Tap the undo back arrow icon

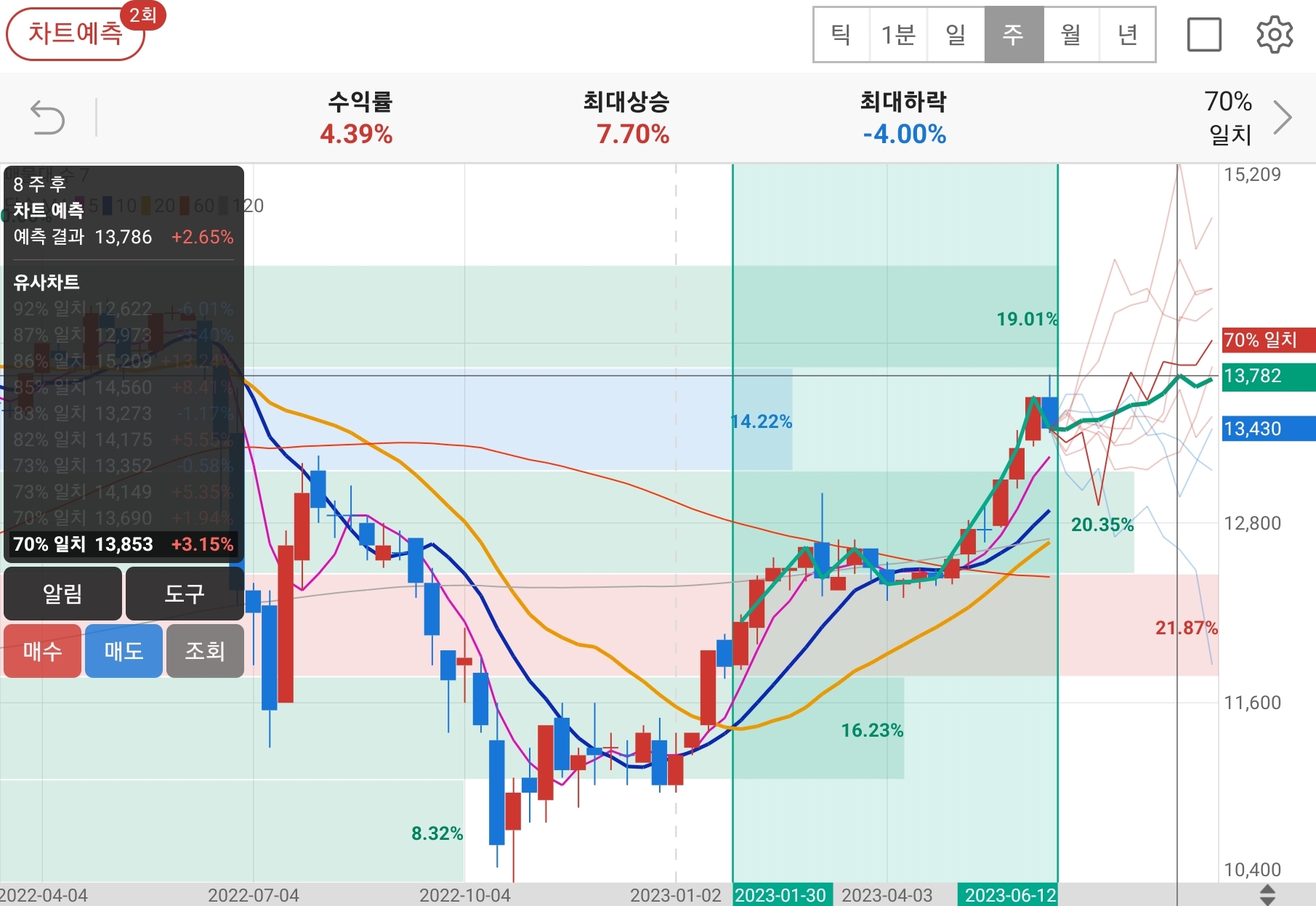tap(47, 118)
